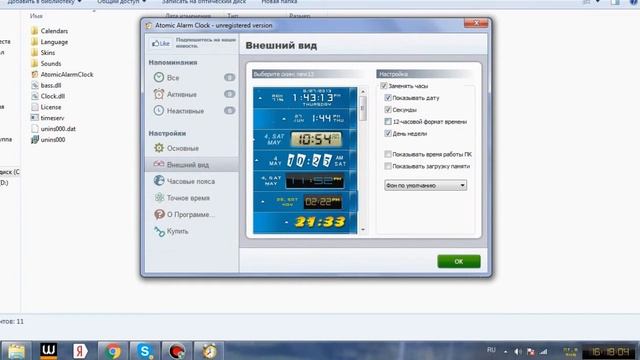Click the globe icon for Часовые пояса
640x360 pixels.
coord(159,180)
